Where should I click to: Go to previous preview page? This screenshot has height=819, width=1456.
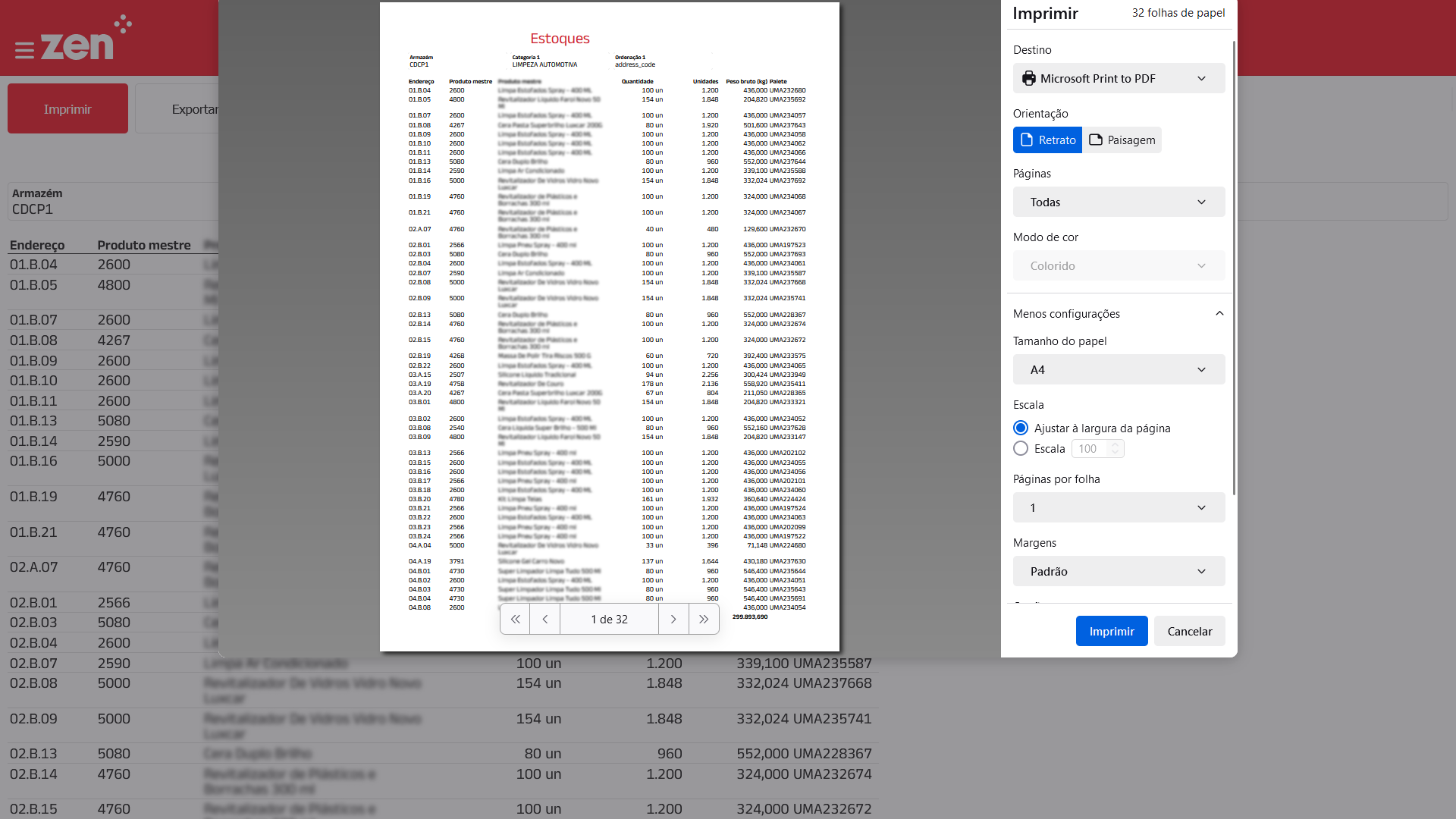click(545, 620)
